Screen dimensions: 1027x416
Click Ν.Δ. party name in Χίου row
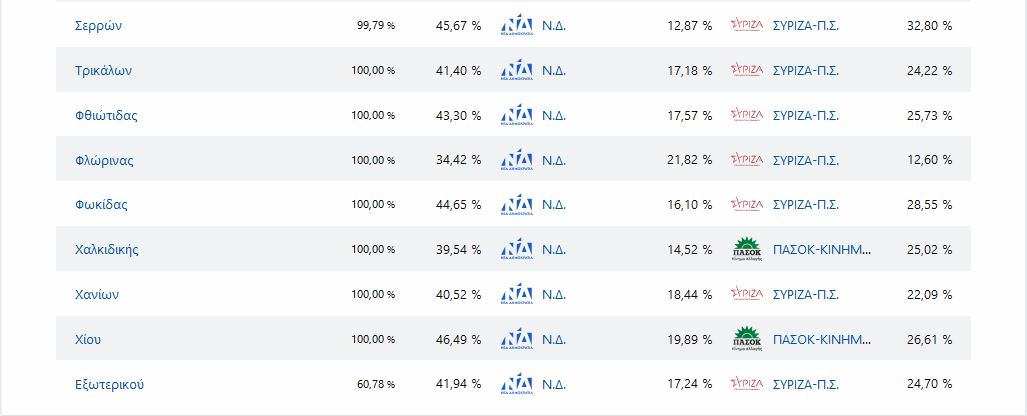click(x=556, y=339)
